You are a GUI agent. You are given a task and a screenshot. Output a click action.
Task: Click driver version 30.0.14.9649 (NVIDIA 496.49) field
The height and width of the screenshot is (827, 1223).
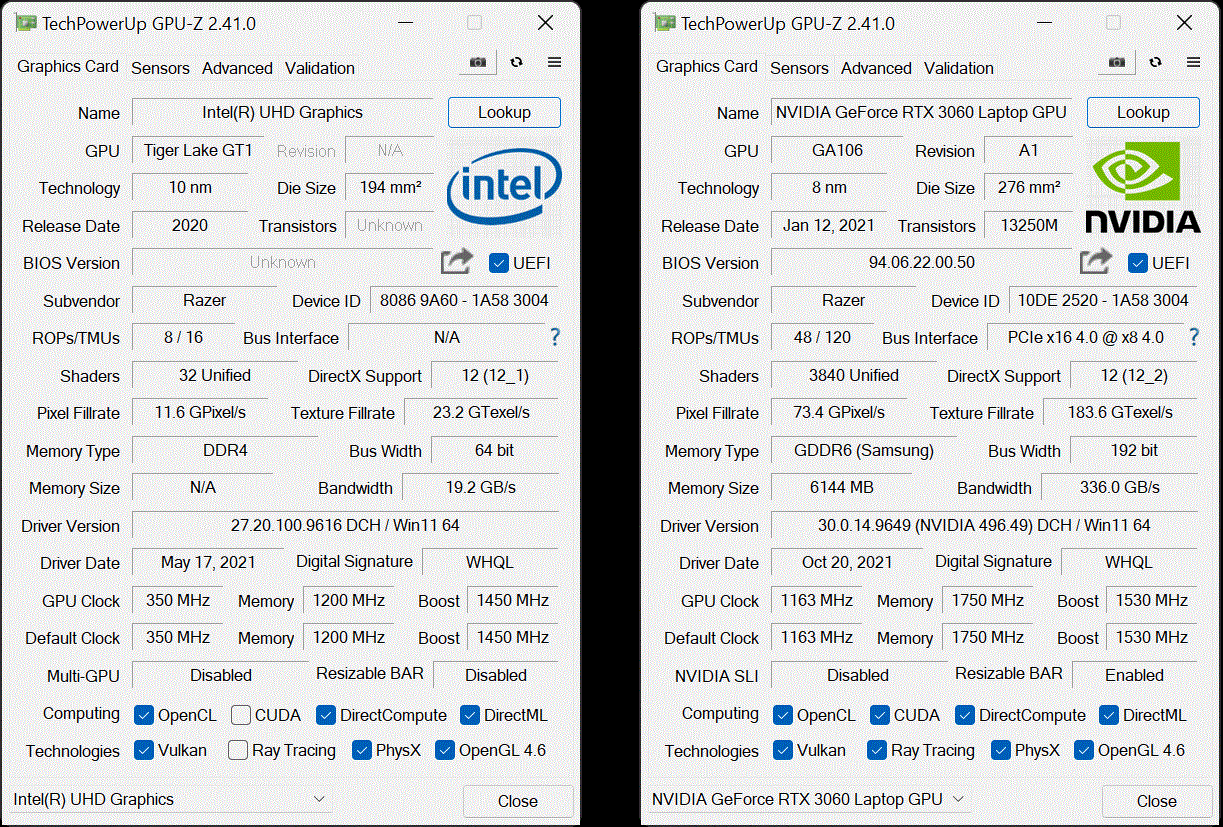point(984,525)
